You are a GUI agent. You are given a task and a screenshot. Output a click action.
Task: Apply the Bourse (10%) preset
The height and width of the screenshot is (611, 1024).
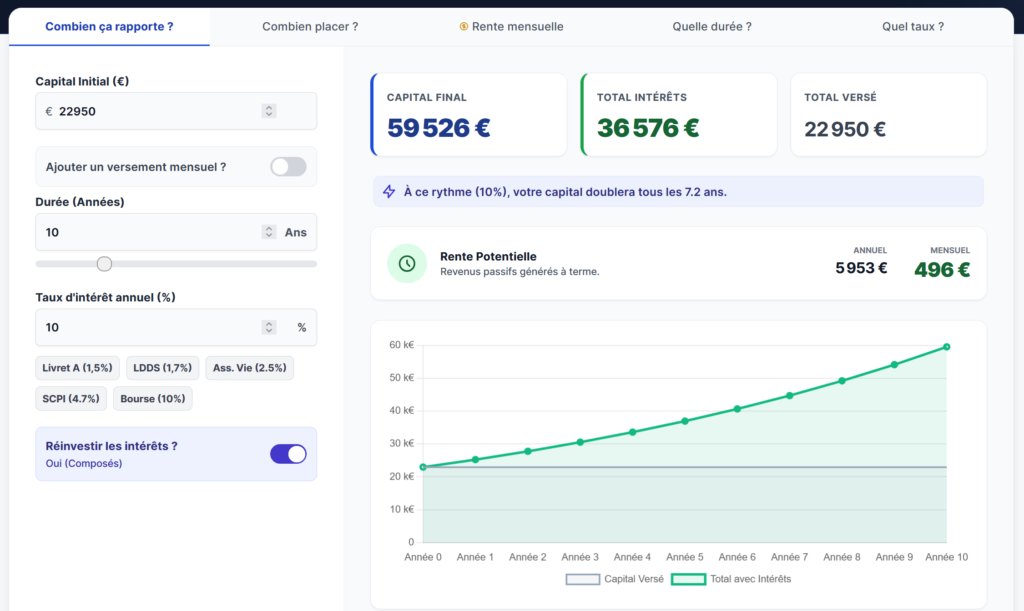tap(153, 398)
